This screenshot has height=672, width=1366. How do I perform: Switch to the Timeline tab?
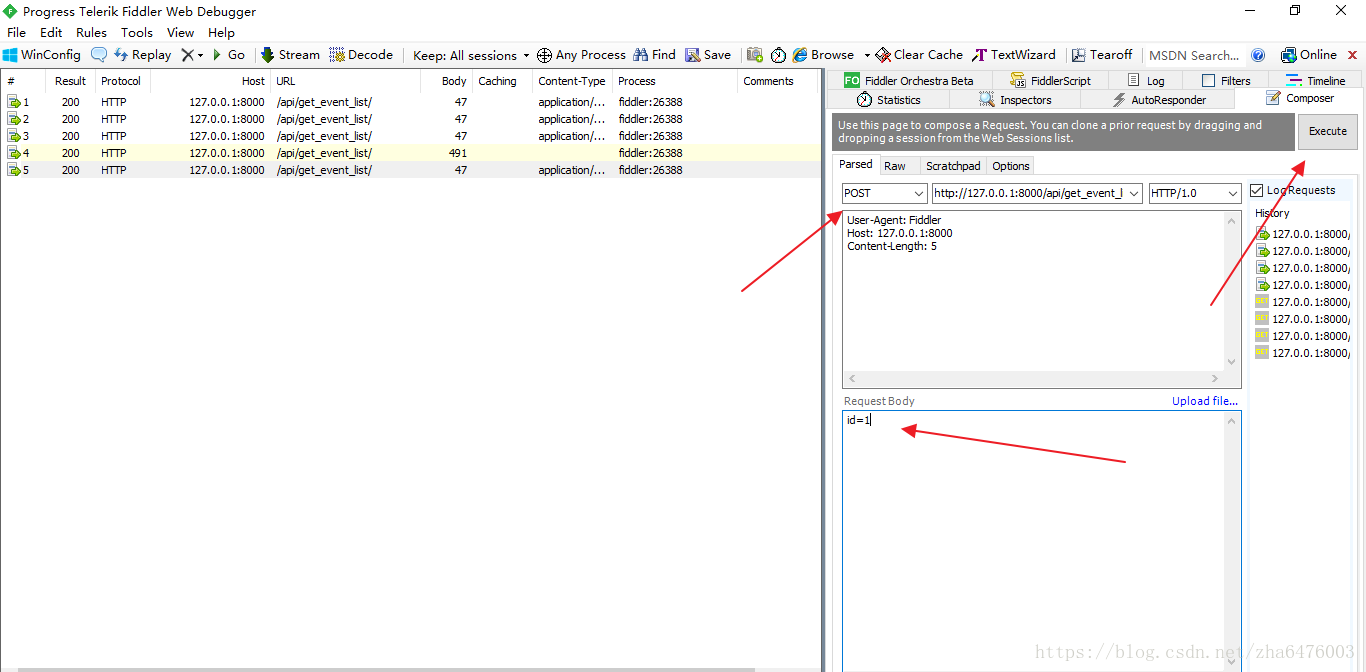pyautogui.click(x=1316, y=80)
